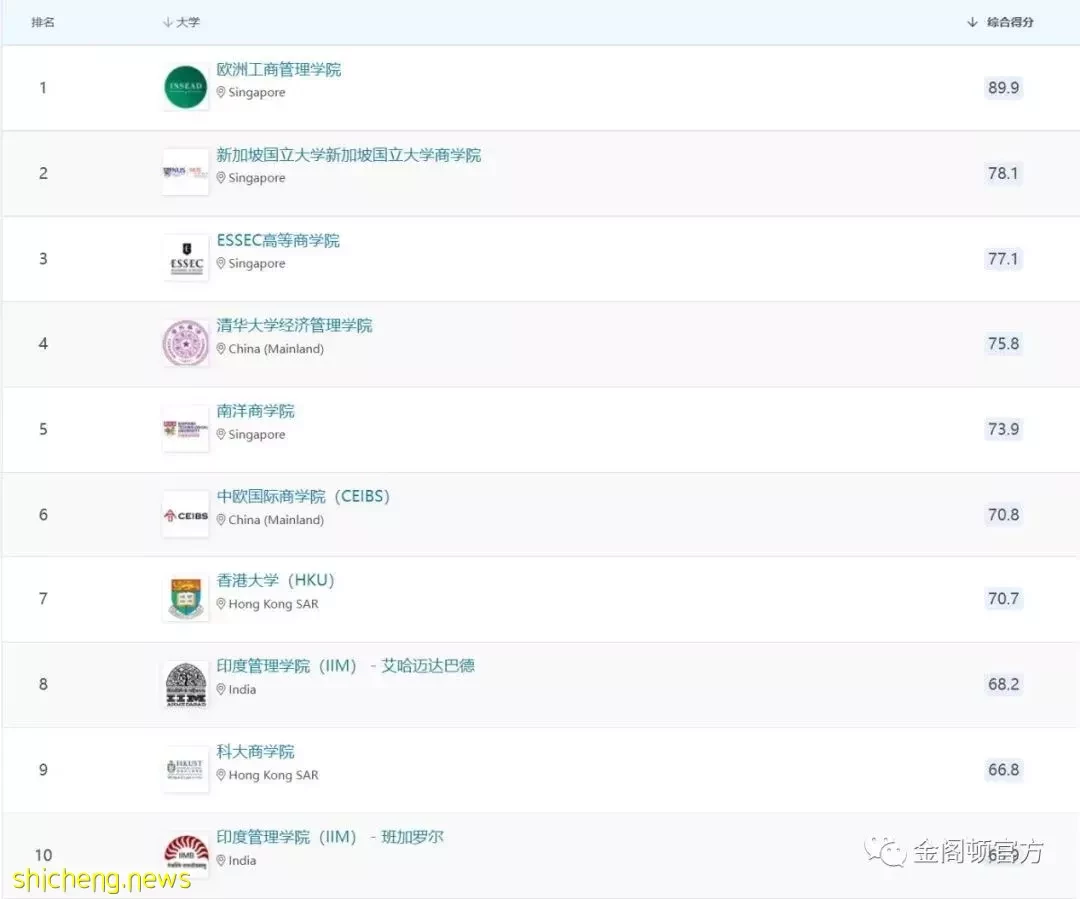Click rank number 1 in INSEAD row
Viewport: 1080px width, 899px height.
point(43,87)
